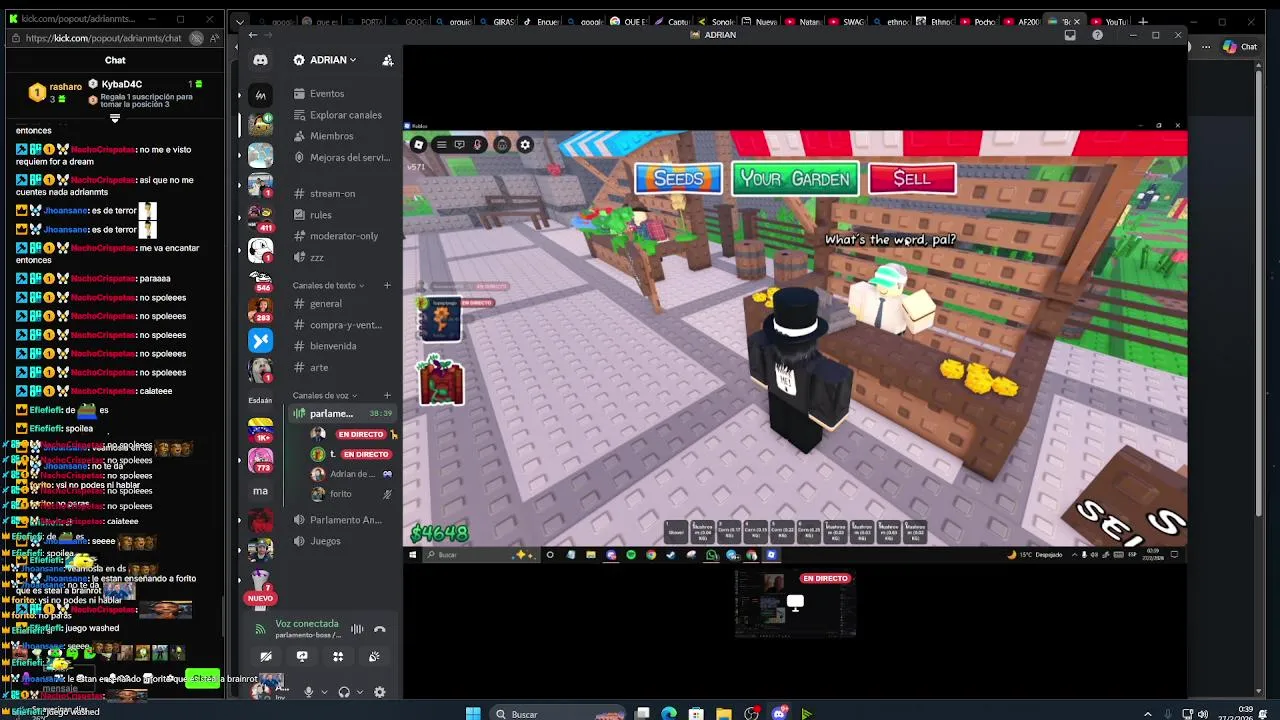Open headphone output options chevron
The height and width of the screenshot is (720, 1280).
pos(359,692)
